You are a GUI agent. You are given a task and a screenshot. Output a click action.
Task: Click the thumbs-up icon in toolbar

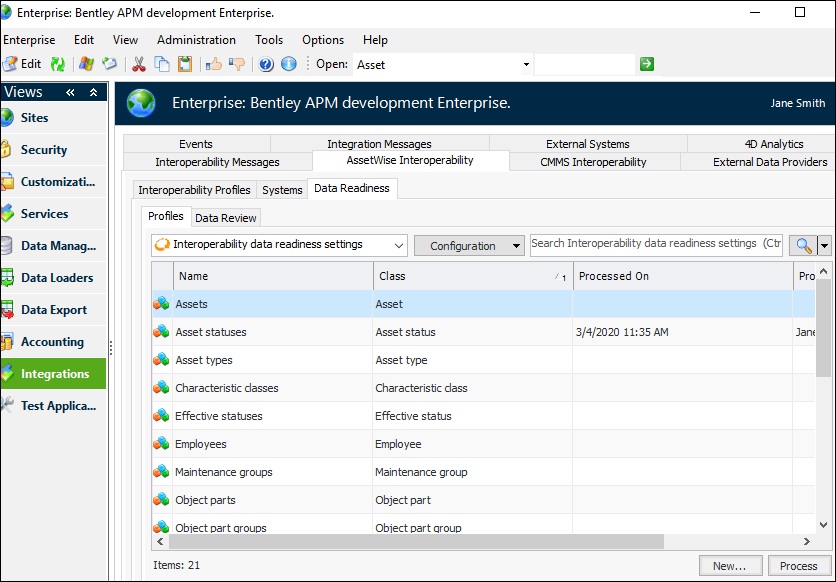(x=213, y=64)
